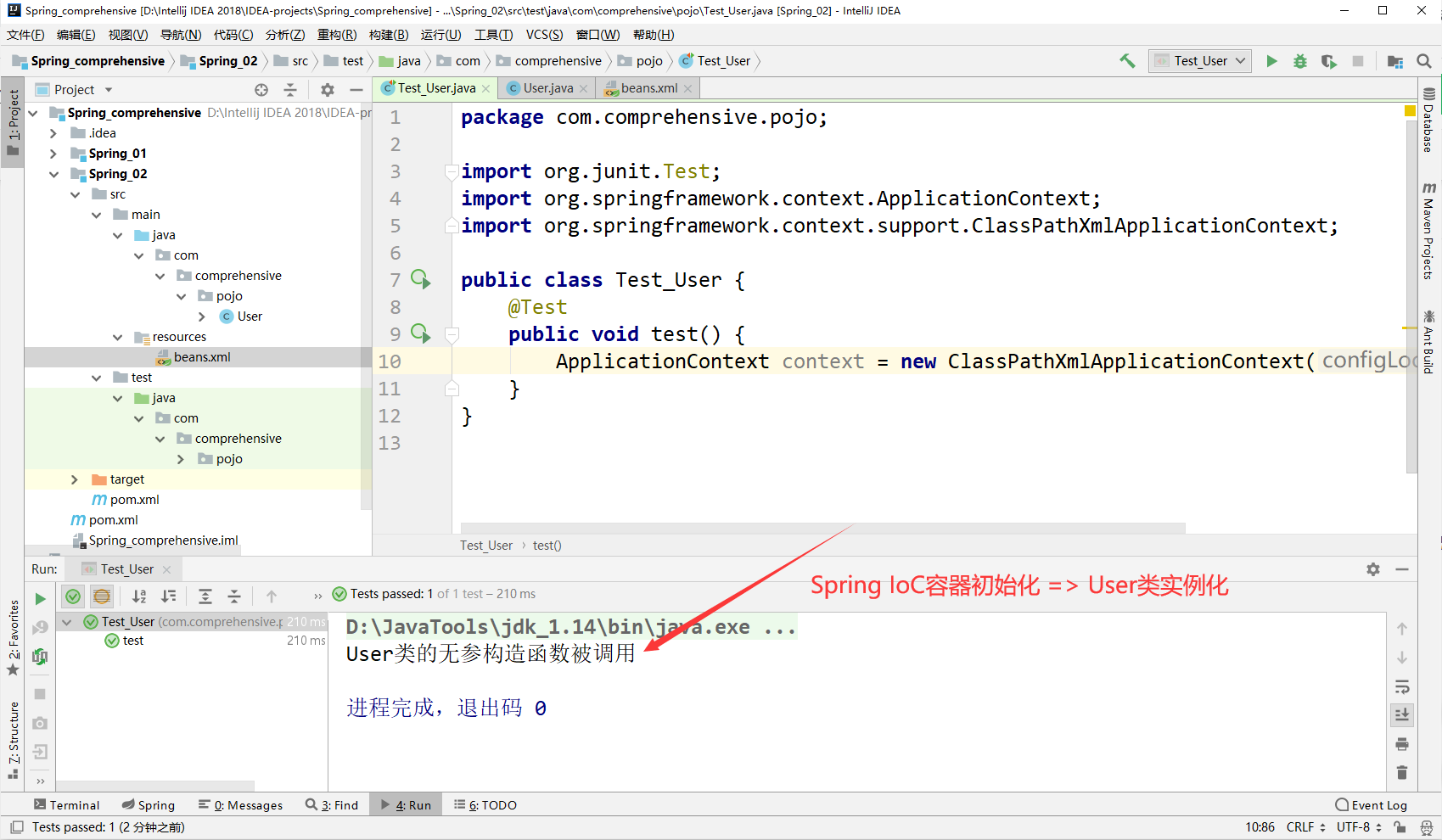
Task: Sort test results alphabetically
Action: tap(139, 596)
